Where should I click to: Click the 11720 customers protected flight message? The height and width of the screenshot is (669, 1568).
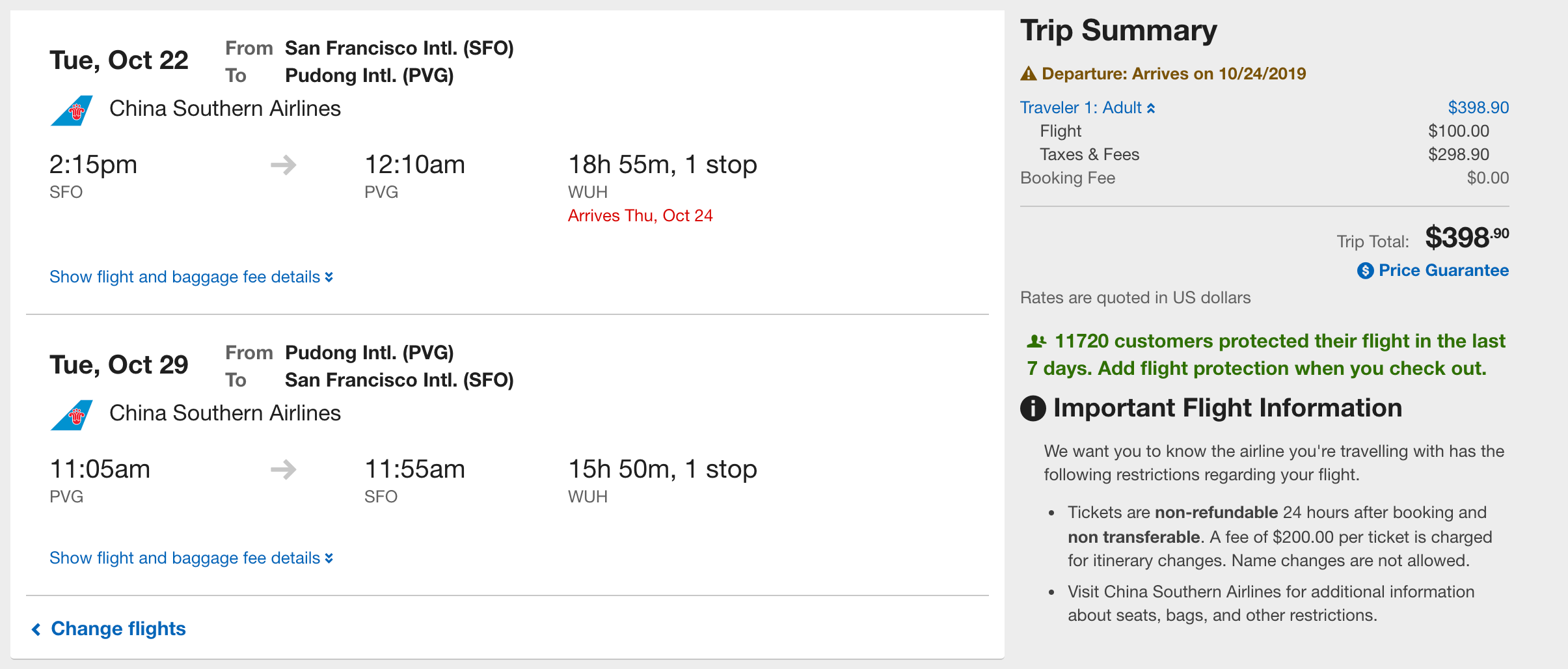click(x=1266, y=355)
